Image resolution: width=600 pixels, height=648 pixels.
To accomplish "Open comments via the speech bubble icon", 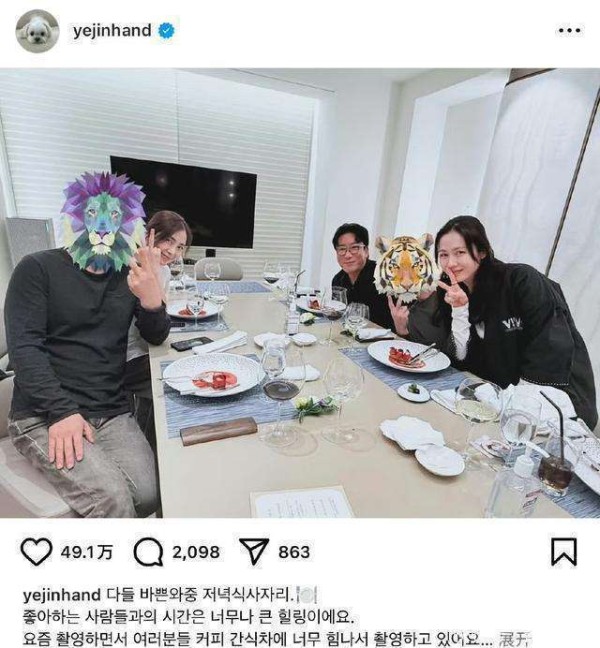I will (148, 552).
